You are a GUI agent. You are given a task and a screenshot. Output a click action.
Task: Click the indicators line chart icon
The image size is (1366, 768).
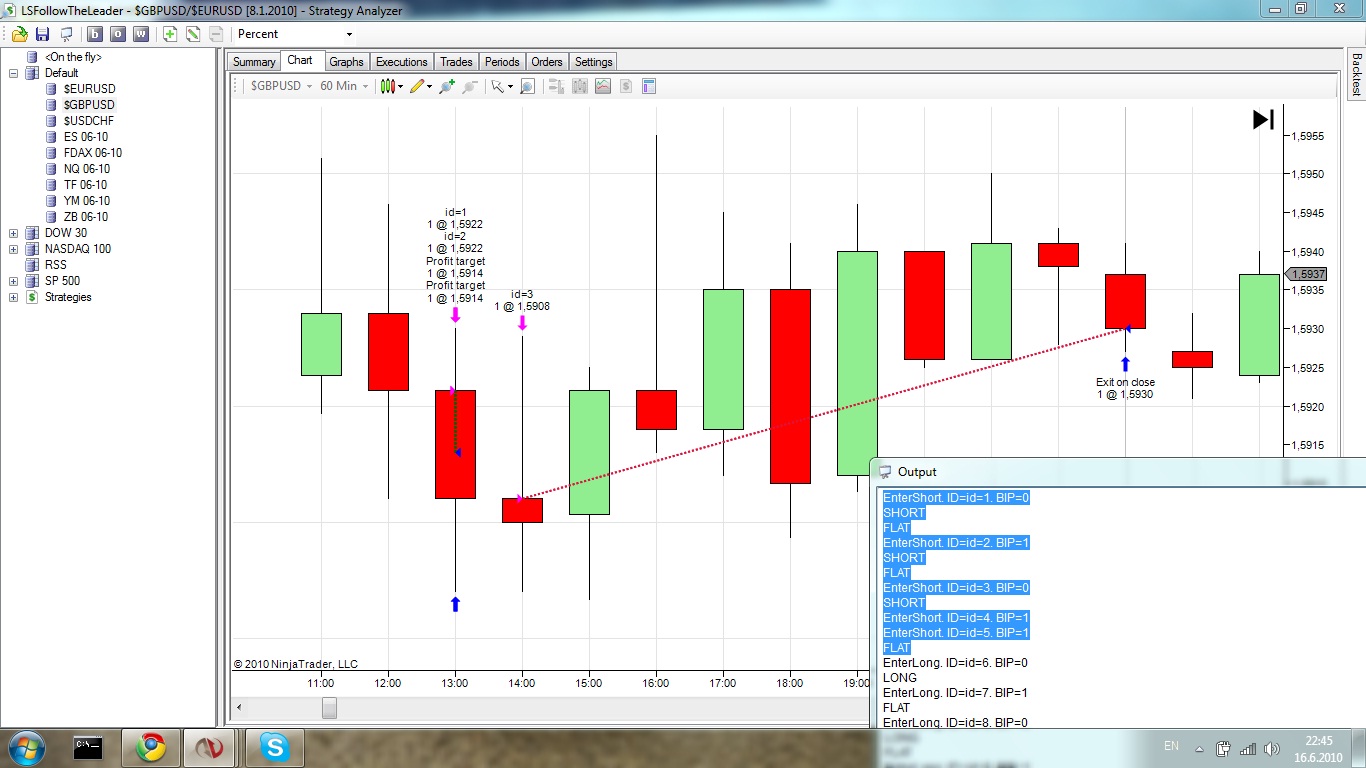tap(602, 86)
